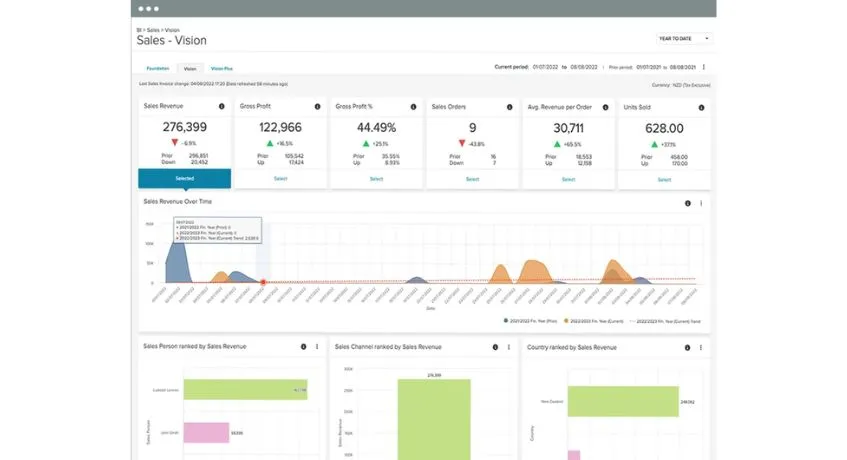Viewport: 847px width, 460px height.
Task: Select the Sales Orders metric card
Action: [x=472, y=179]
